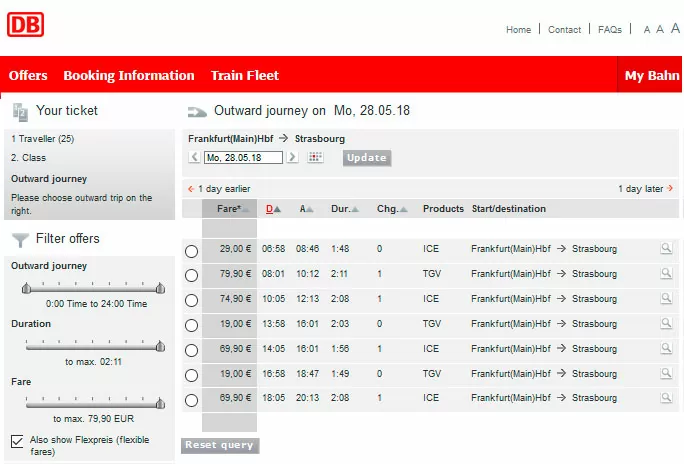Click 'to max. 79,90 EUR' label
The image size is (684, 464).
[x=93, y=419]
